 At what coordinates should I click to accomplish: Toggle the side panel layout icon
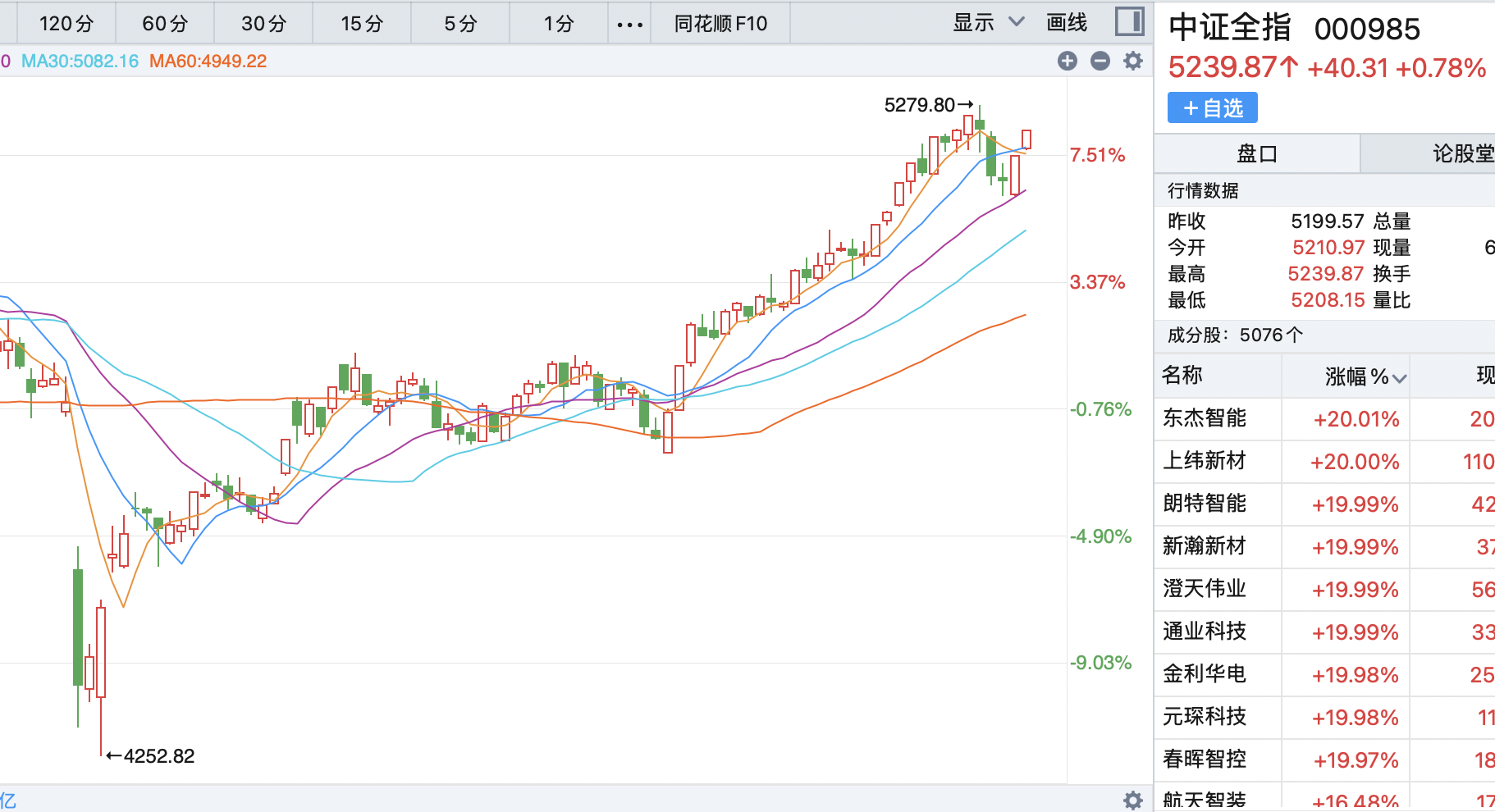[1130, 22]
